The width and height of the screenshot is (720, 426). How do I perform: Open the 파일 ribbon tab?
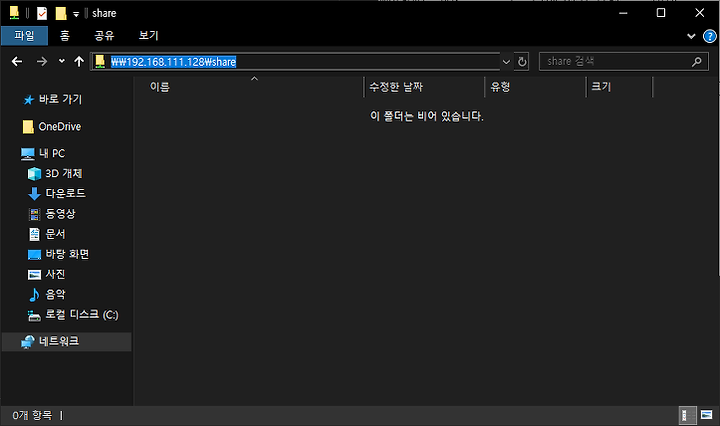[x=24, y=35]
